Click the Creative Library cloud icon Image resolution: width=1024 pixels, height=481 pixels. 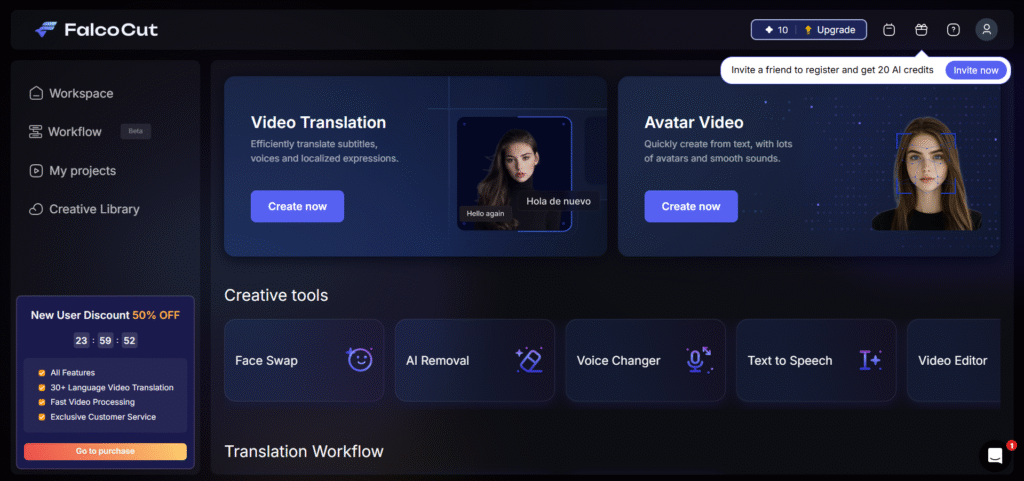(36, 209)
